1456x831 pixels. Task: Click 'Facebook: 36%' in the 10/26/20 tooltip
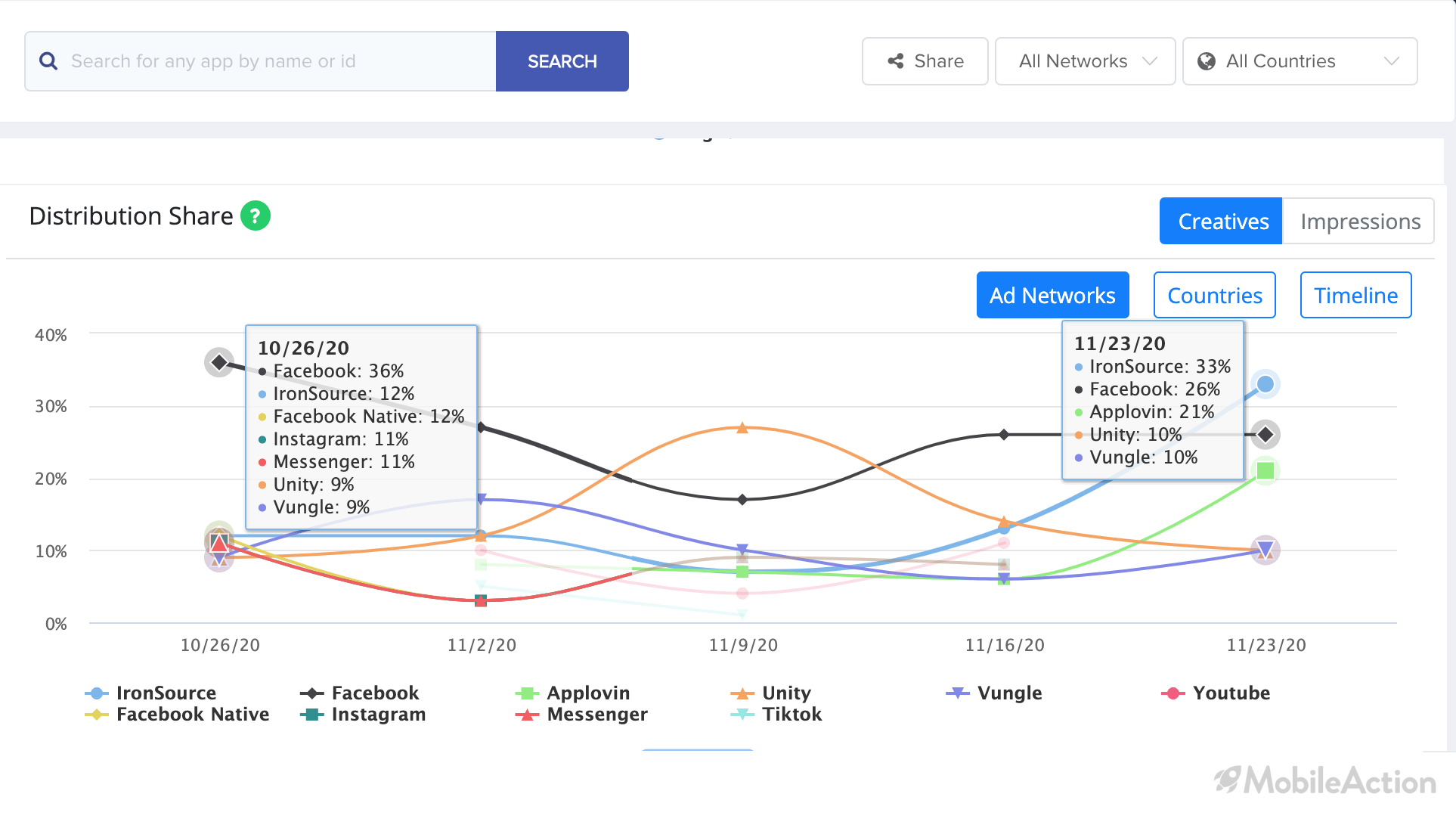point(339,371)
